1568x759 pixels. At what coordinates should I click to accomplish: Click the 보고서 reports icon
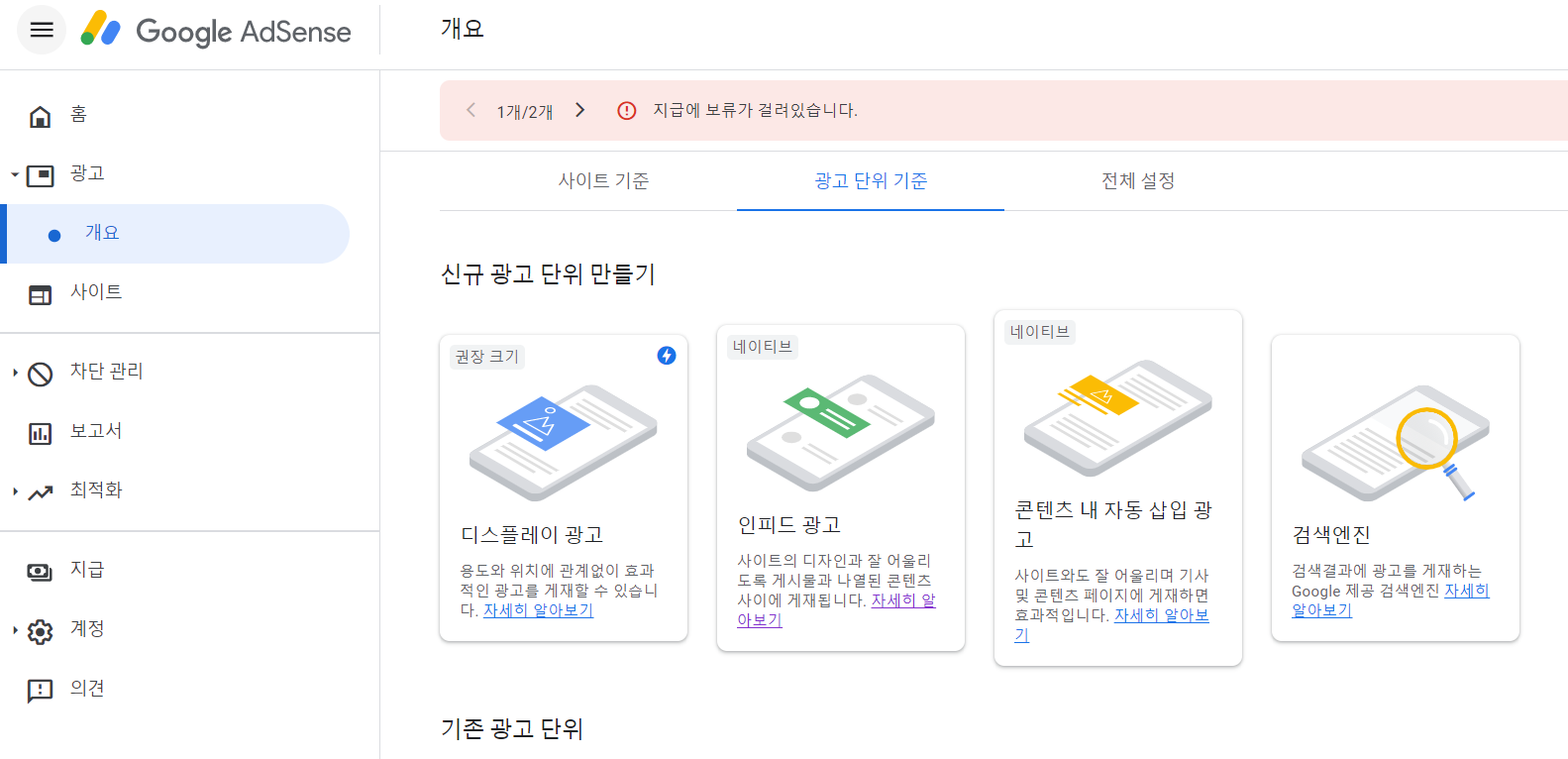(40, 434)
